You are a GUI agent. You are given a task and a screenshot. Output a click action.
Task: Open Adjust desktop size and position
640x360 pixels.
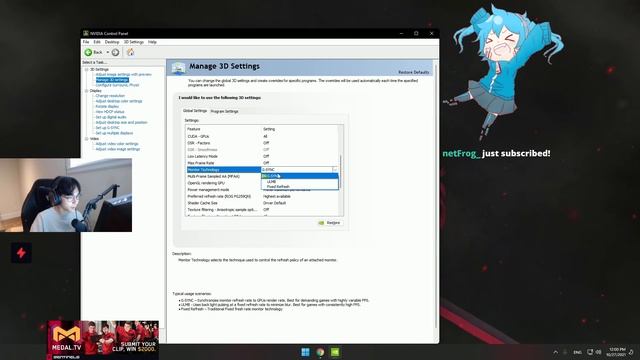[x=121, y=122]
